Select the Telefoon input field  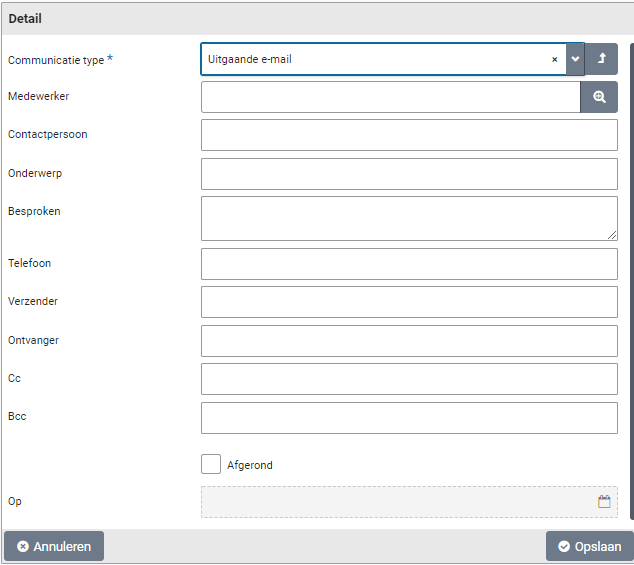pyautogui.click(x=409, y=264)
